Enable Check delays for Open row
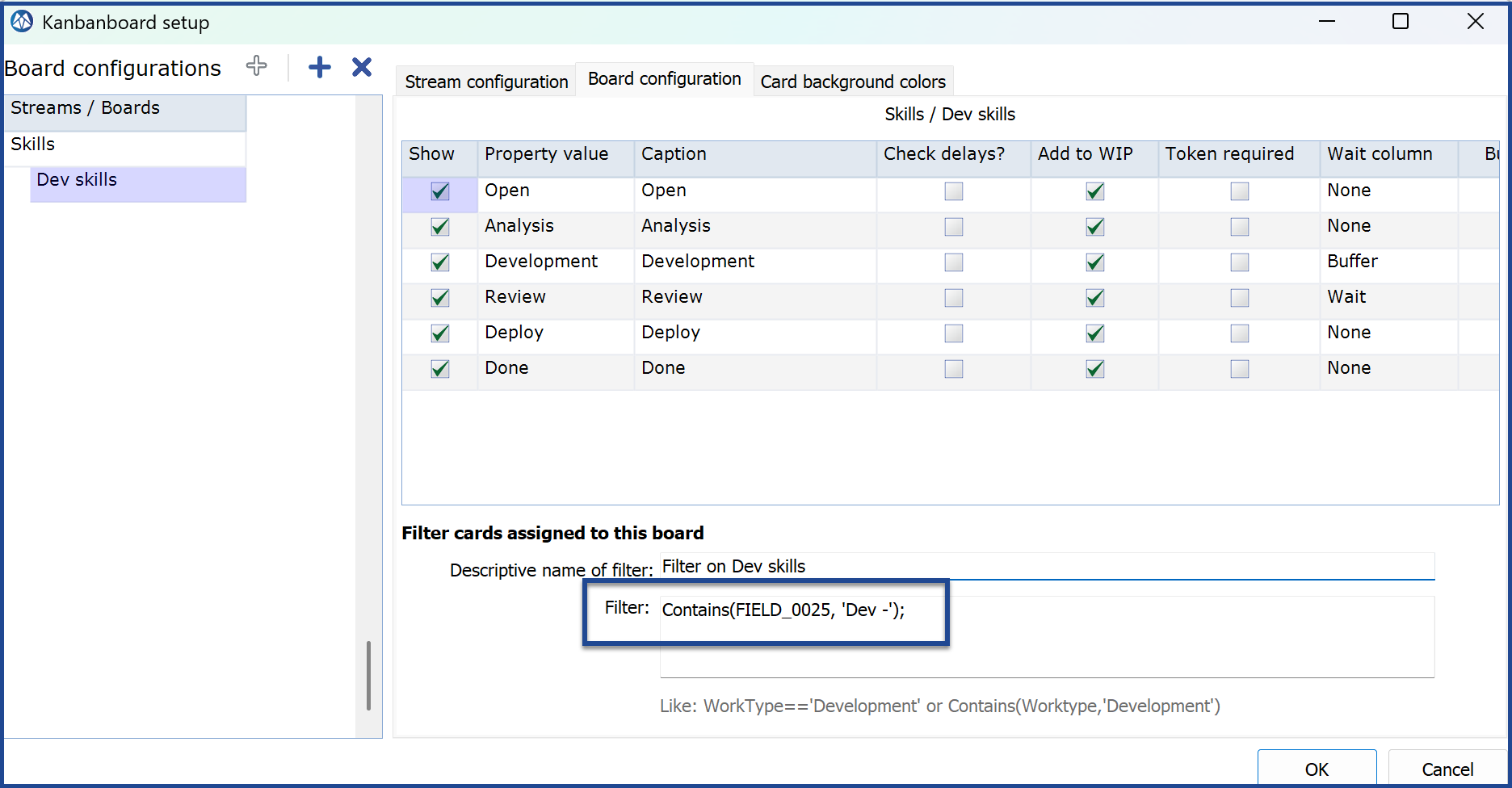 point(954,191)
